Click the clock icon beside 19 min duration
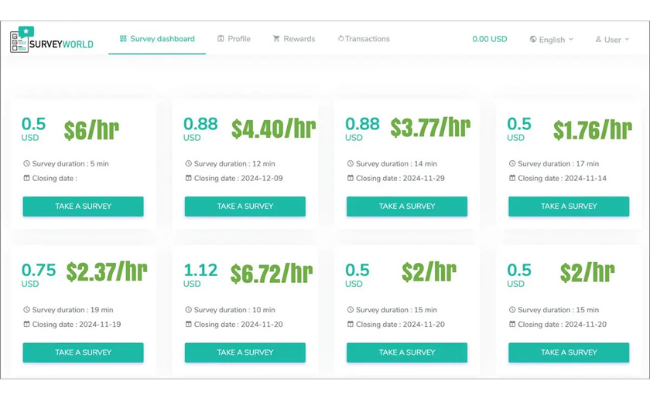 point(27,310)
